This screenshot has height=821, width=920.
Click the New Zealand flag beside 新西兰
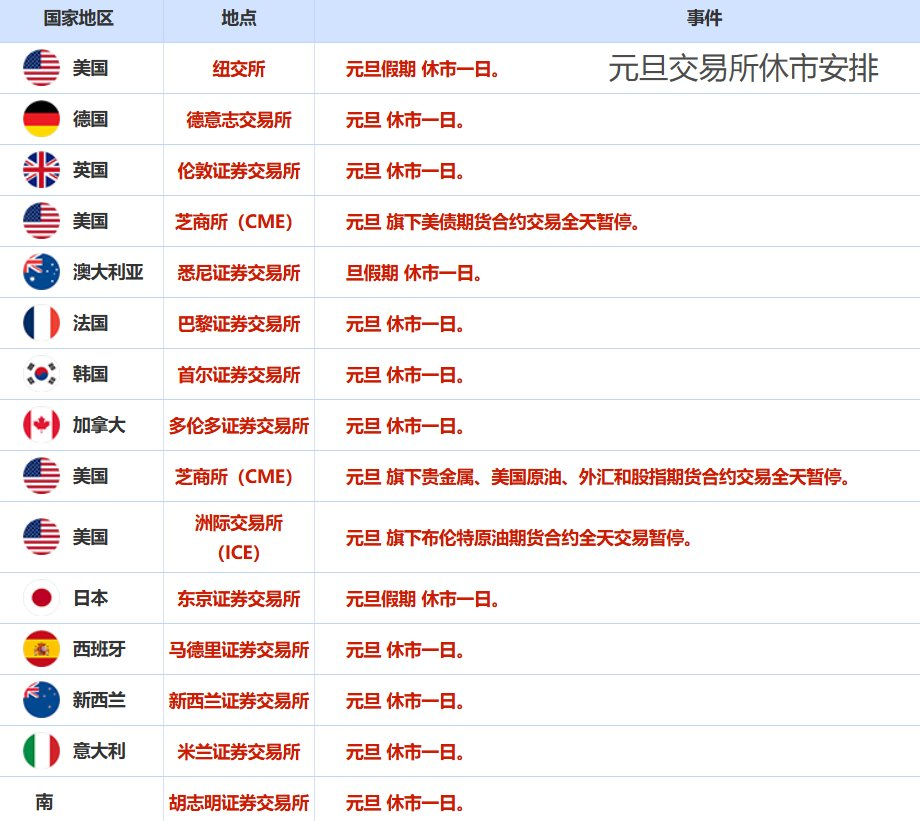[x=39, y=700]
